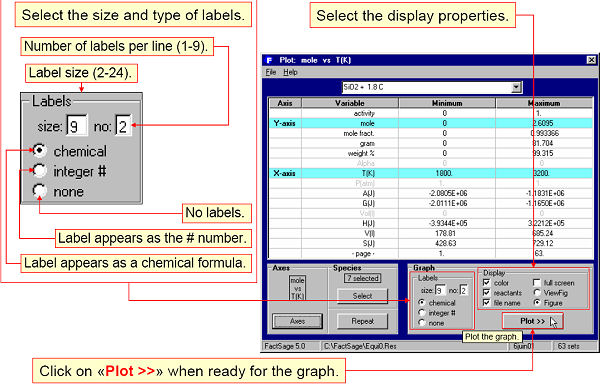The height and width of the screenshot is (385, 600).
Task: Enable the full screen checkbox
Action: pos(537,283)
